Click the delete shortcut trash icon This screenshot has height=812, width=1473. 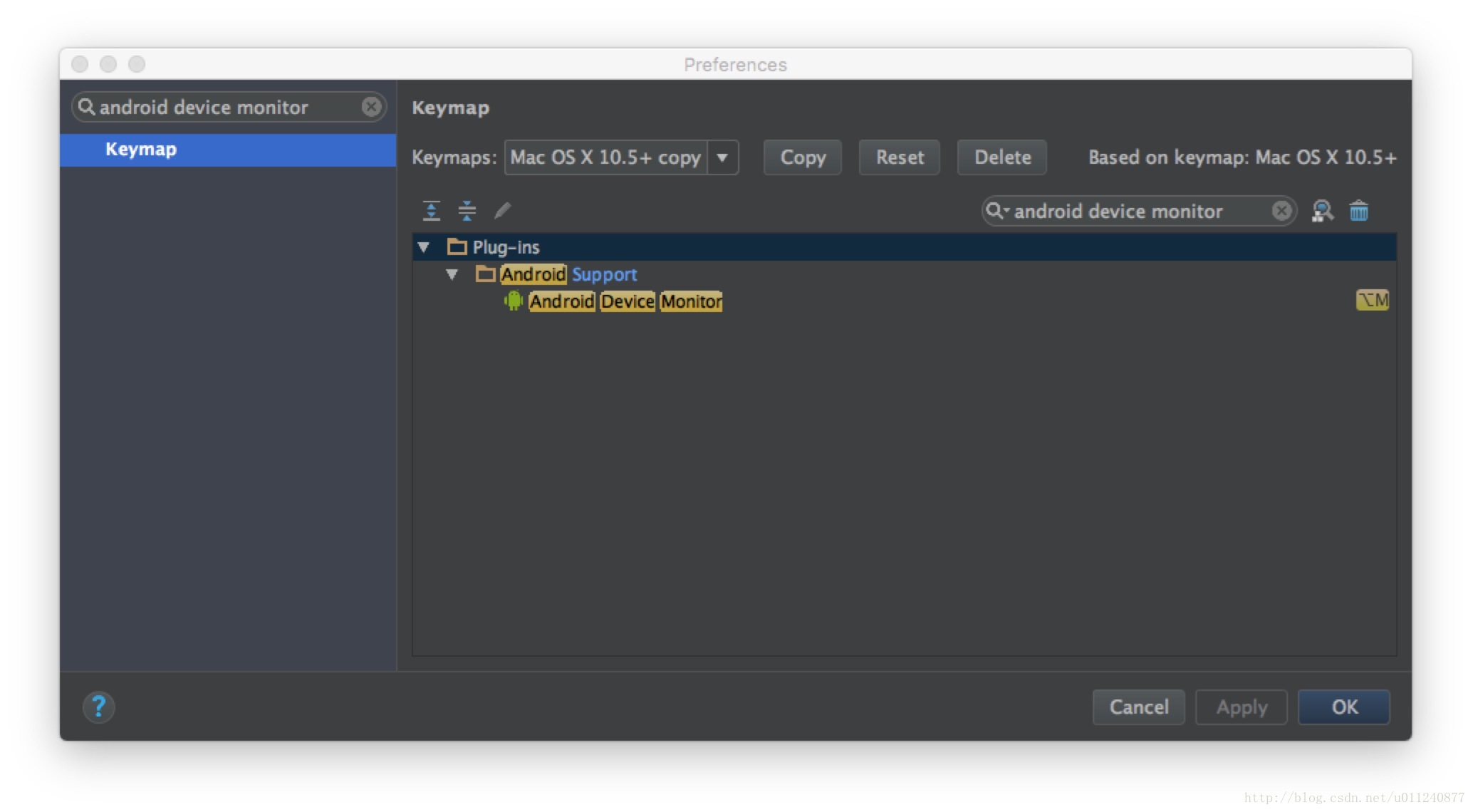point(1359,210)
